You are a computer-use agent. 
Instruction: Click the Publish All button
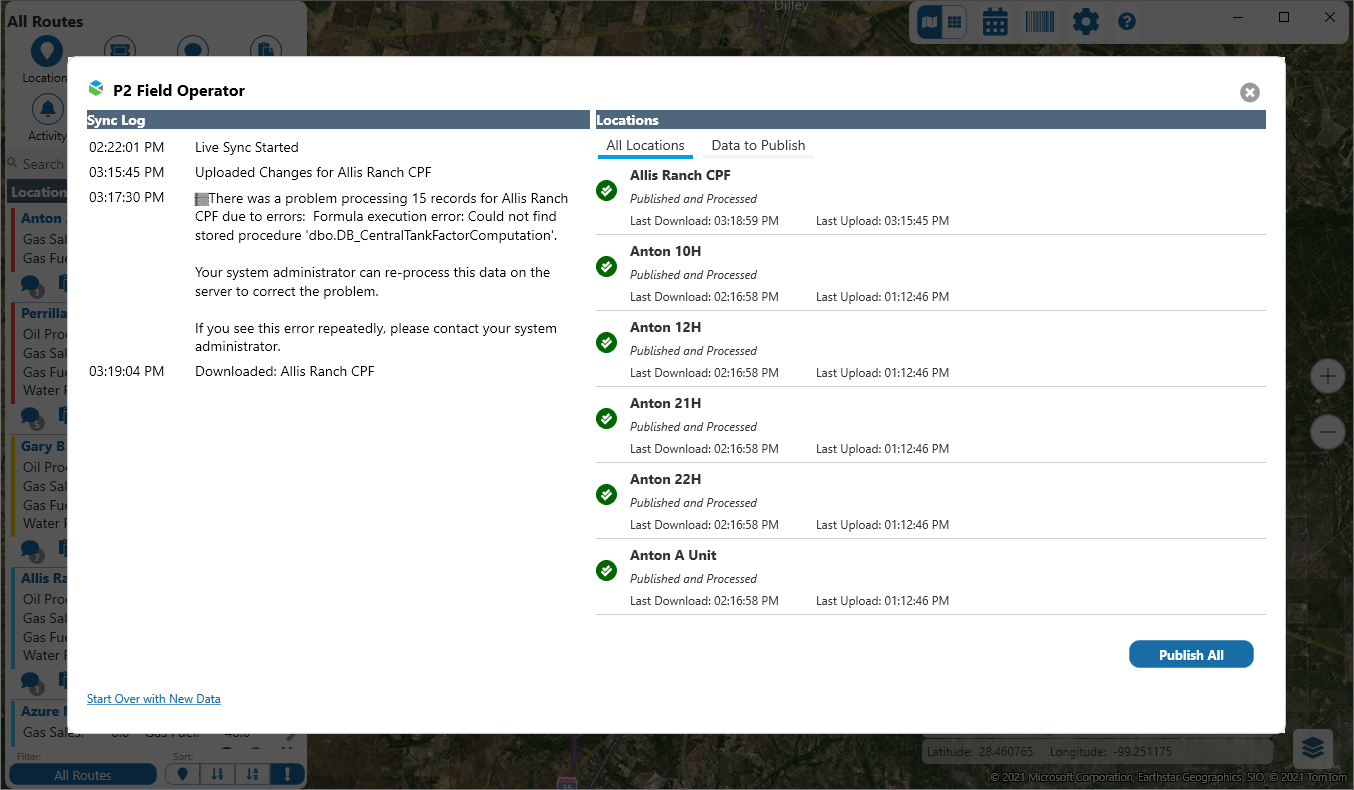point(1190,655)
